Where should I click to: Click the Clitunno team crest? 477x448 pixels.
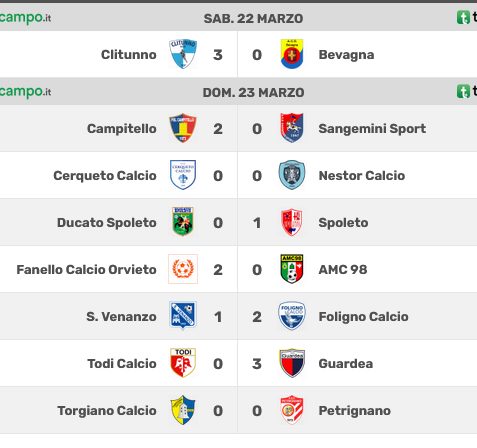point(183,54)
